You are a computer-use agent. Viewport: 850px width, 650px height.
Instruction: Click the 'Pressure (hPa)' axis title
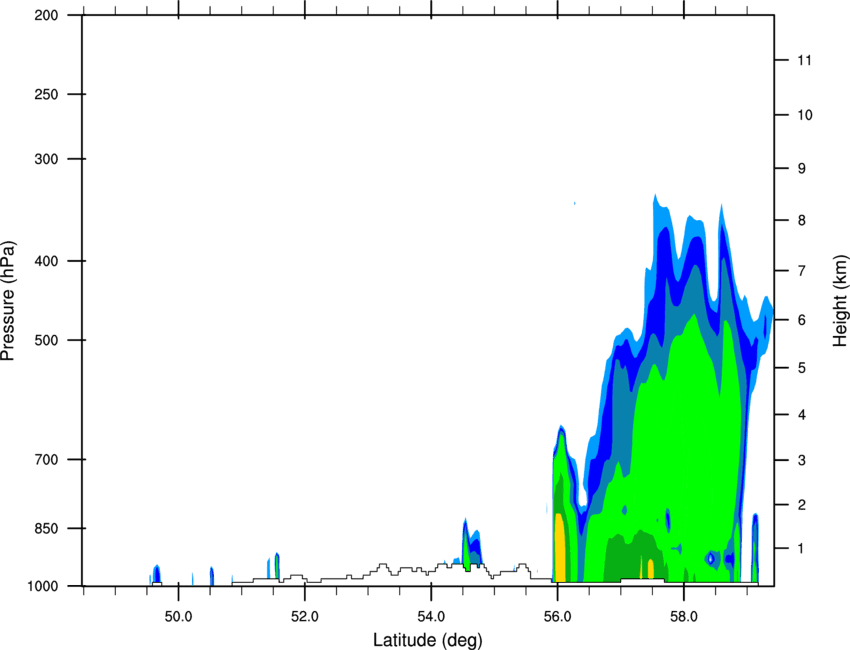pos(8,301)
